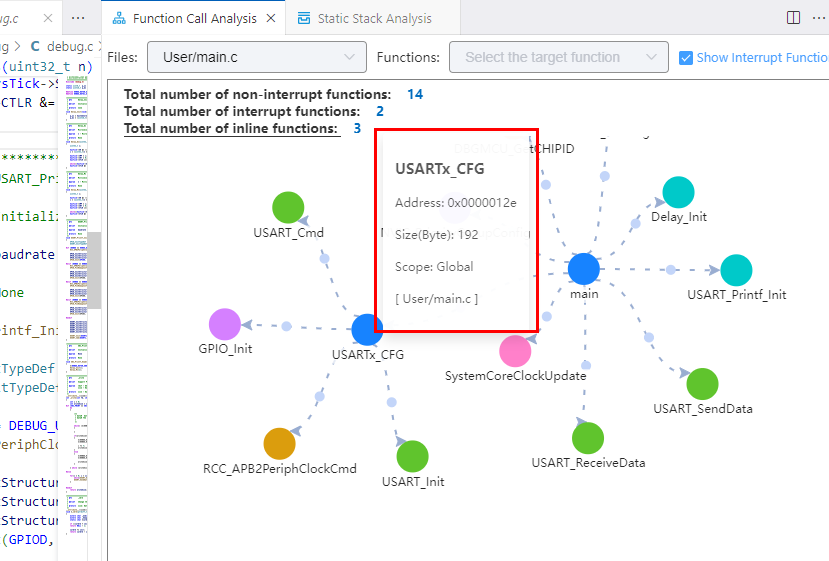Viewport: 829px width, 561px height.
Task: Click the inline functions count 3
Action: (x=357, y=128)
